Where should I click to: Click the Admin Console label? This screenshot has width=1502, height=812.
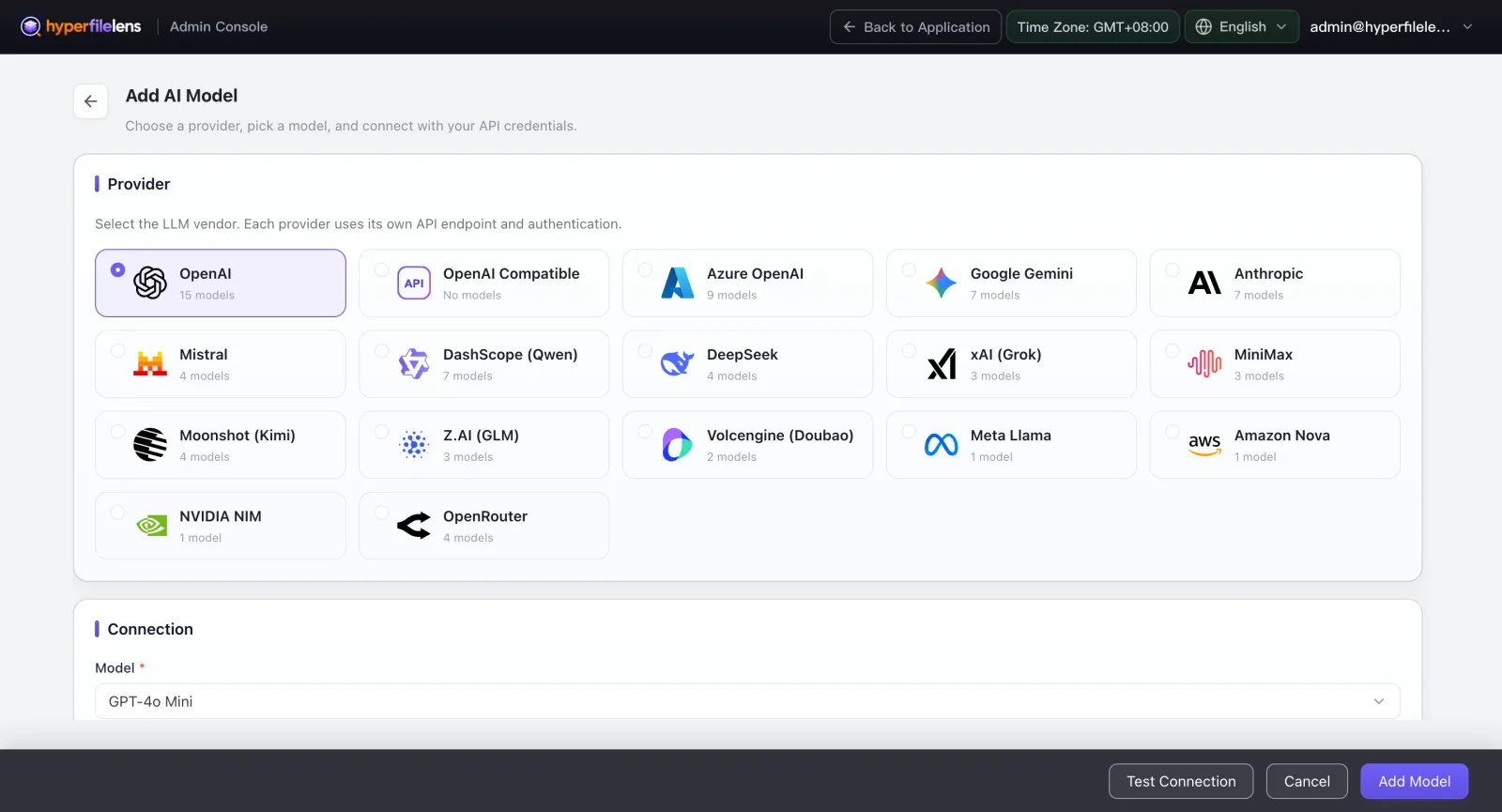pos(219,27)
